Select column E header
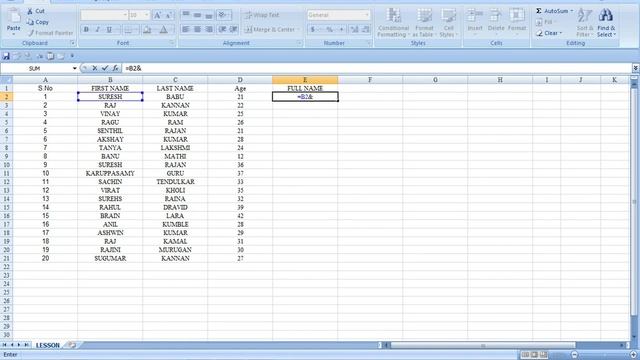The image size is (640, 360). click(305, 80)
